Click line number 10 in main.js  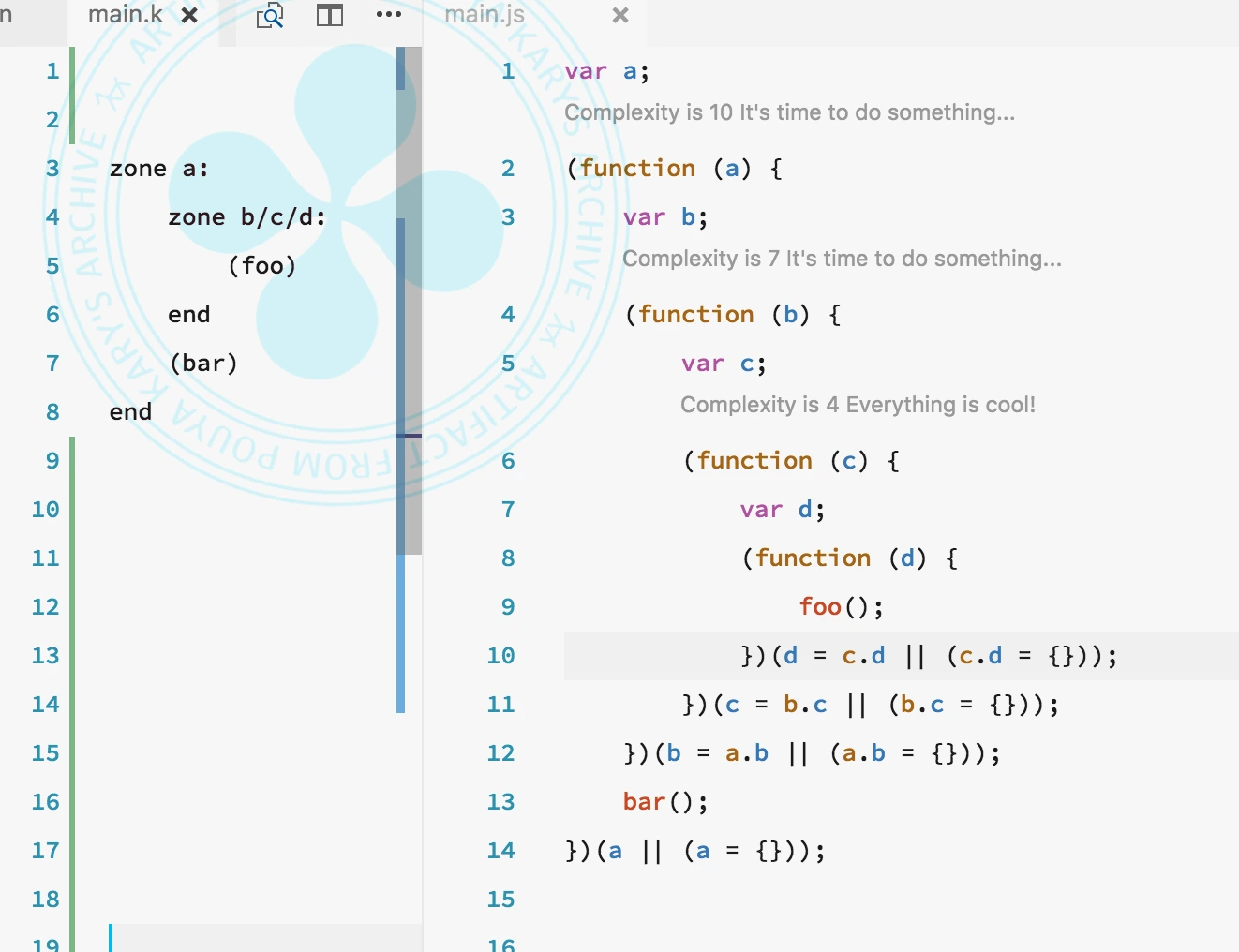tap(500, 656)
